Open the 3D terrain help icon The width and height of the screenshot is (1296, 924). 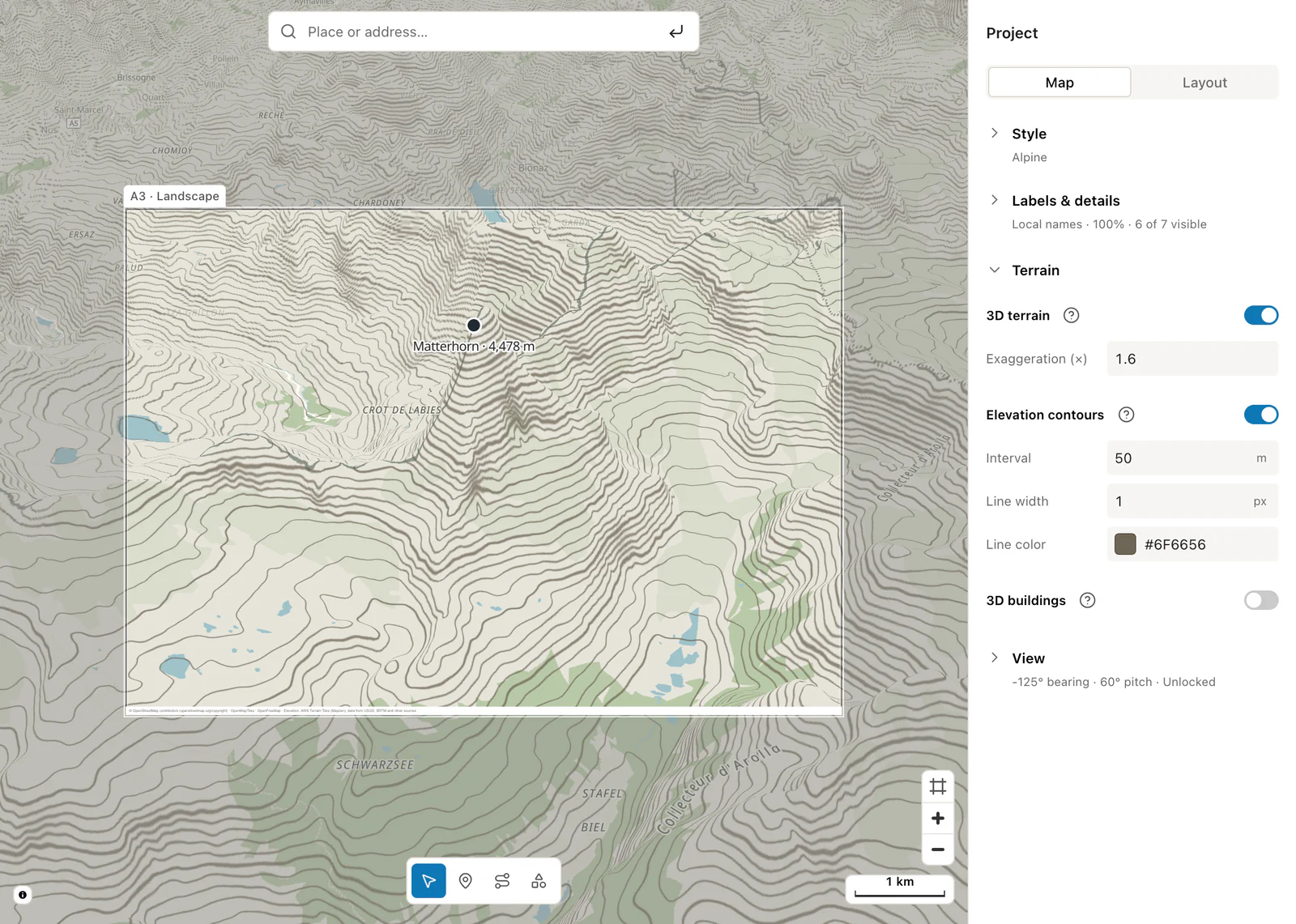pos(1071,316)
